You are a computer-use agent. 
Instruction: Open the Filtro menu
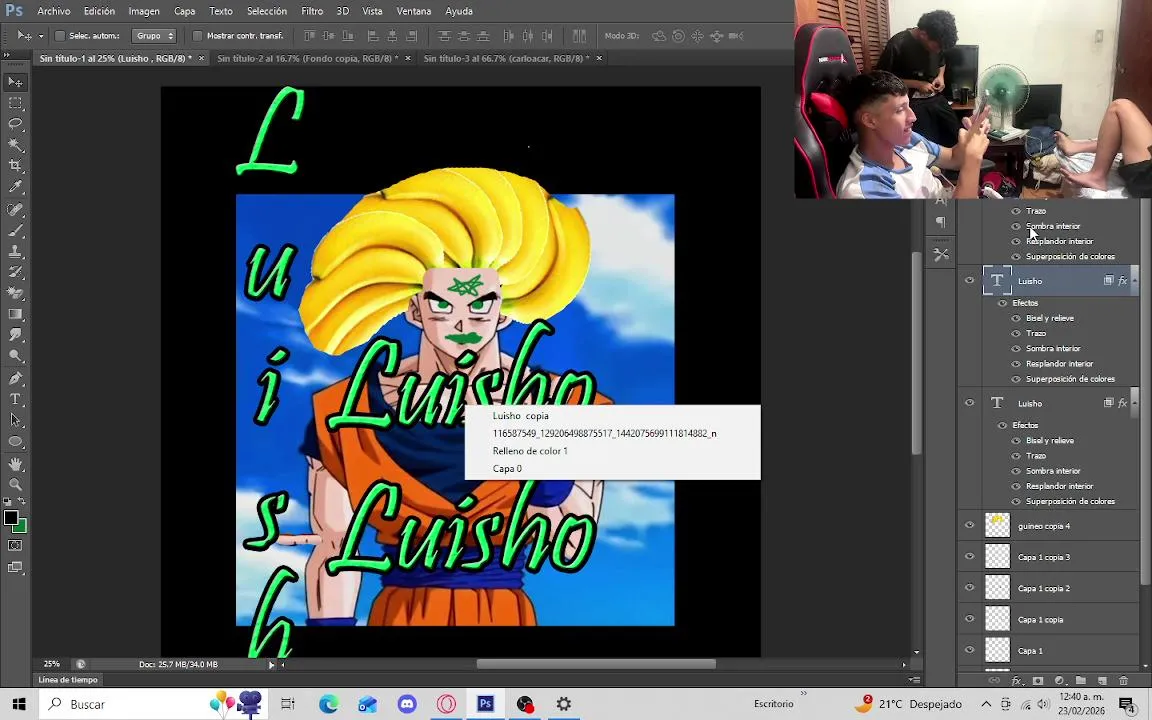(312, 11)
